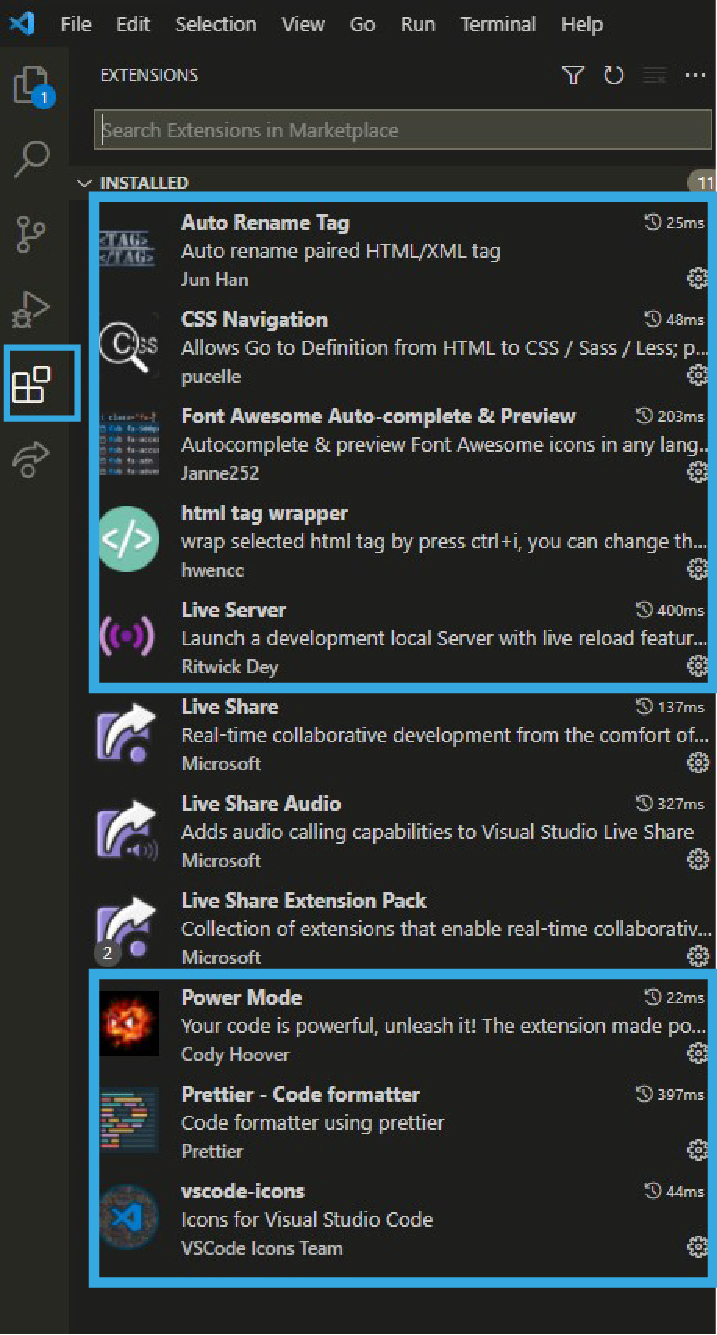
Task: Select Prettier - Code formatter title
Action: click(300, 1094)
